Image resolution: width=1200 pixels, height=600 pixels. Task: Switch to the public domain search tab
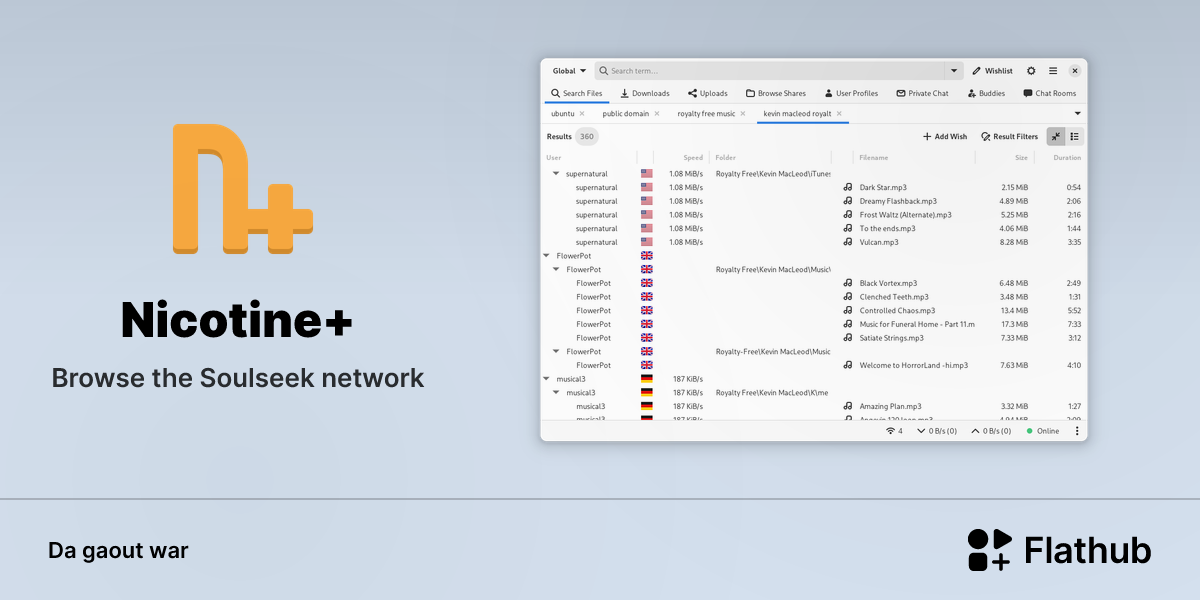626,114
